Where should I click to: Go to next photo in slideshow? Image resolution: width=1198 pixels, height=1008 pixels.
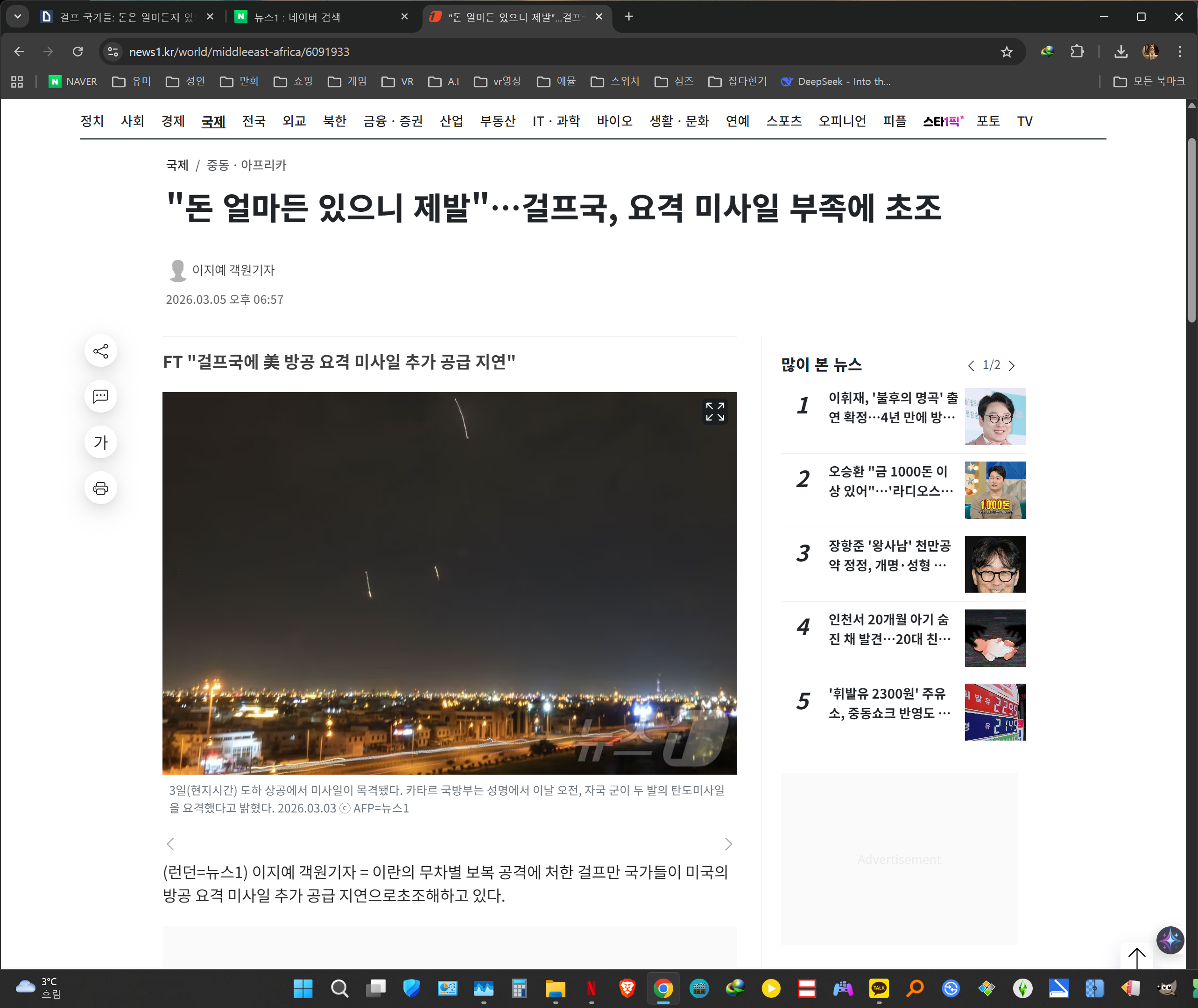pos(728,844)
